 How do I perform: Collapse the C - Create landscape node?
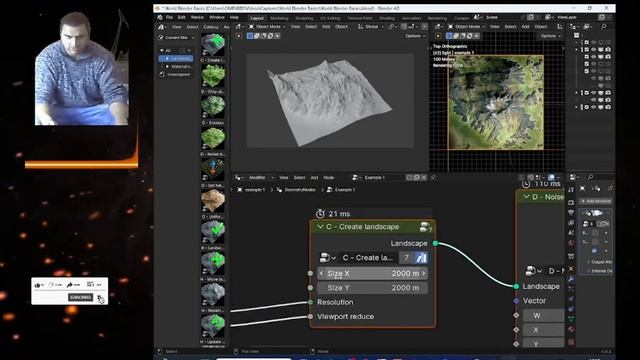[x=320, y=227]
